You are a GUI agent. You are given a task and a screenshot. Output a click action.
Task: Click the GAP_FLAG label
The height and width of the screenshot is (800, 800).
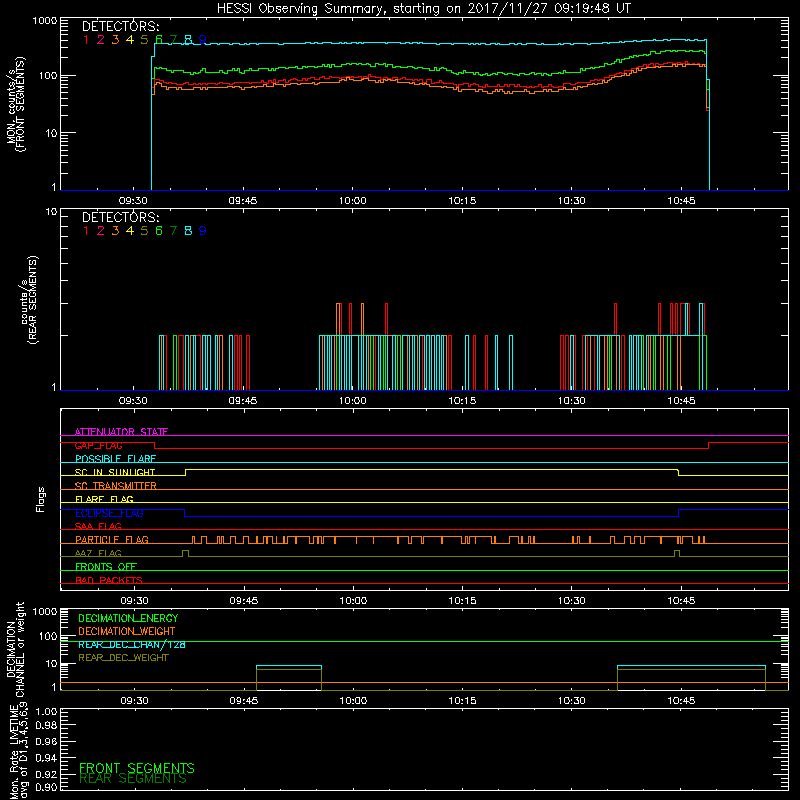[98, 445]
